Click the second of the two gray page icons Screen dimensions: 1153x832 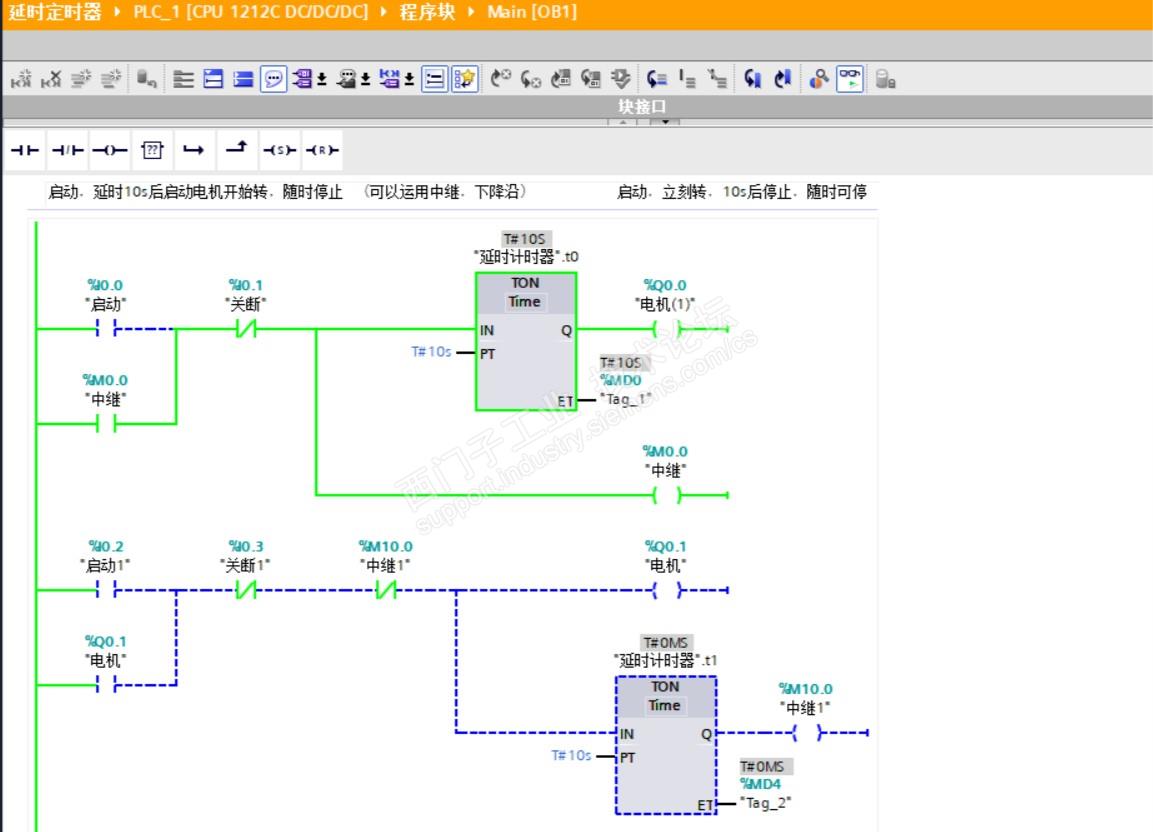[x=590, y=79]
